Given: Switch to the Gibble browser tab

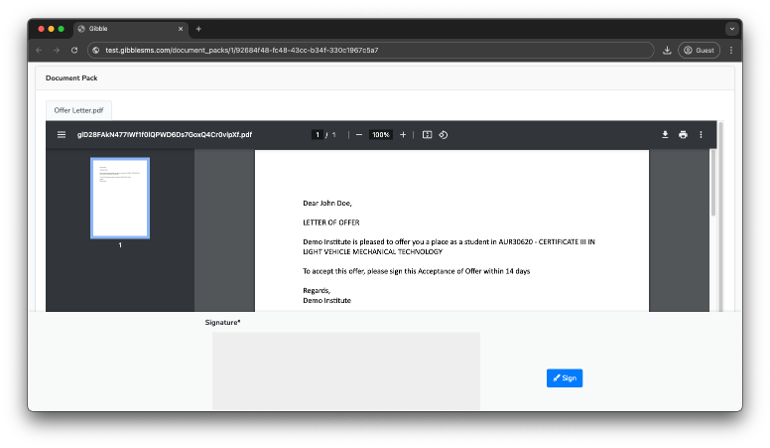Looking at the screenshot, I should [130, 29].
